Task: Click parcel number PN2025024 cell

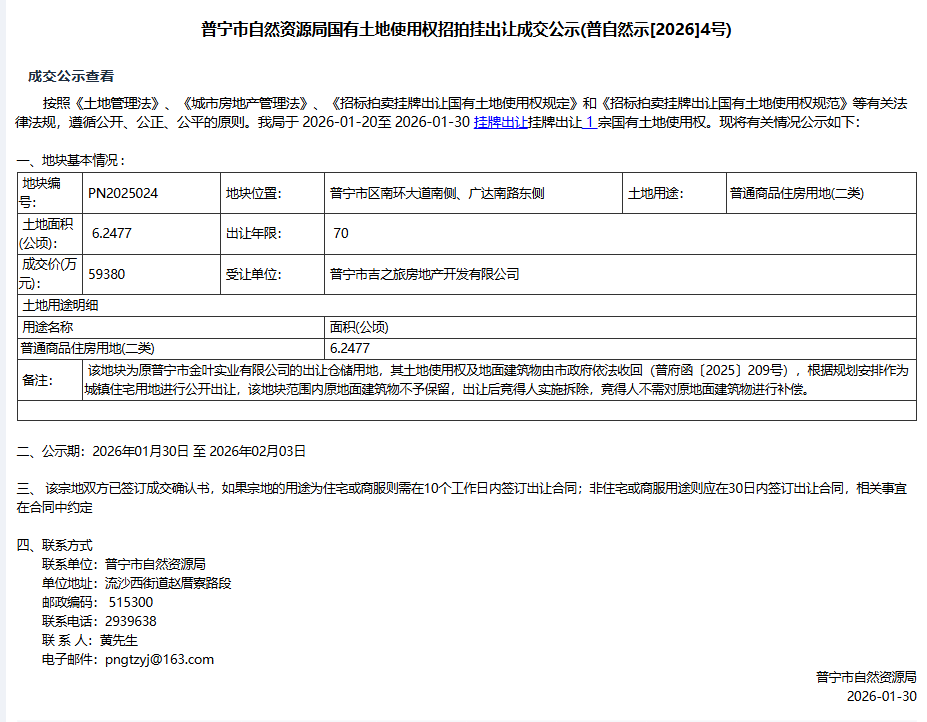Action: point(123,193)
